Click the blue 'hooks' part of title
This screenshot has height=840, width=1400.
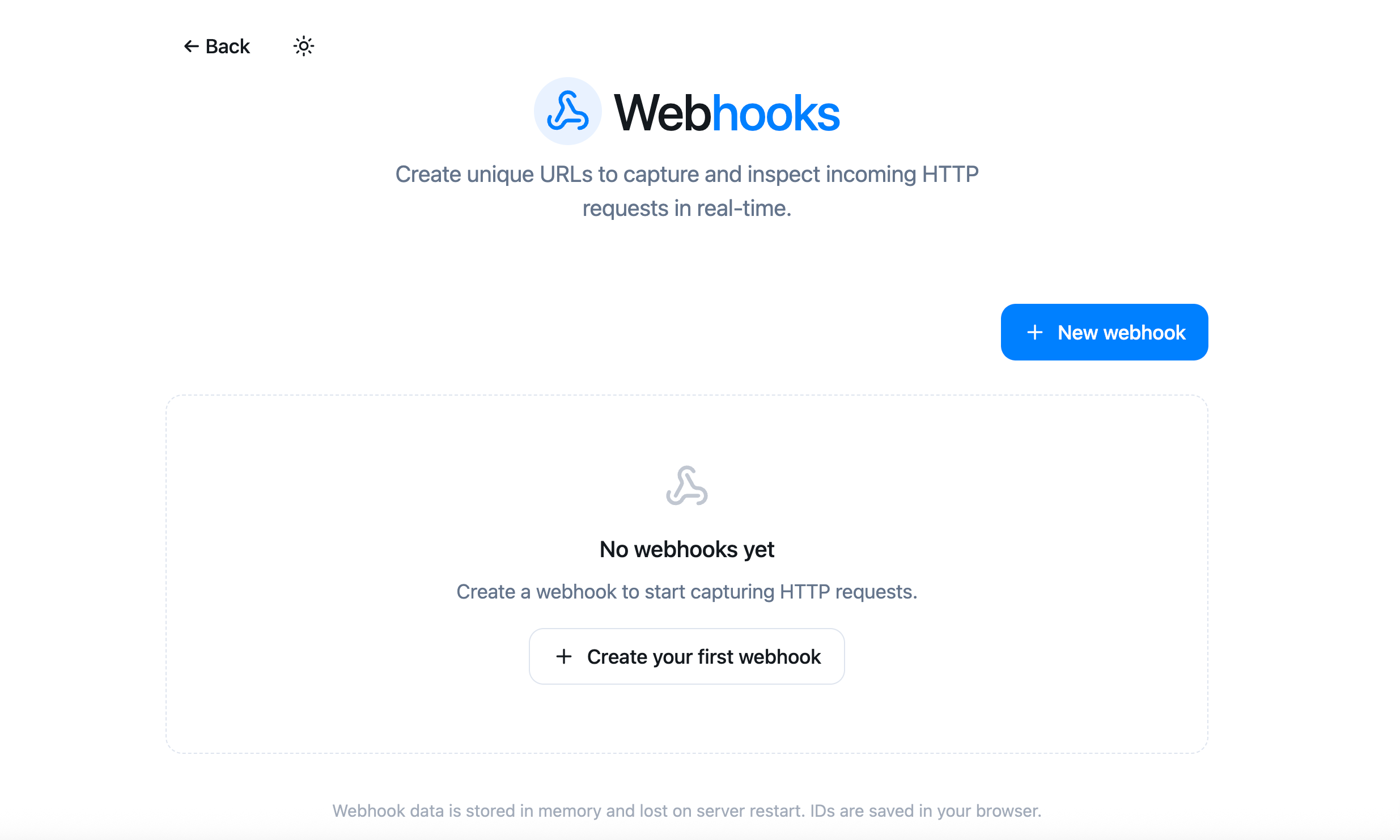[x=775, y=113]
